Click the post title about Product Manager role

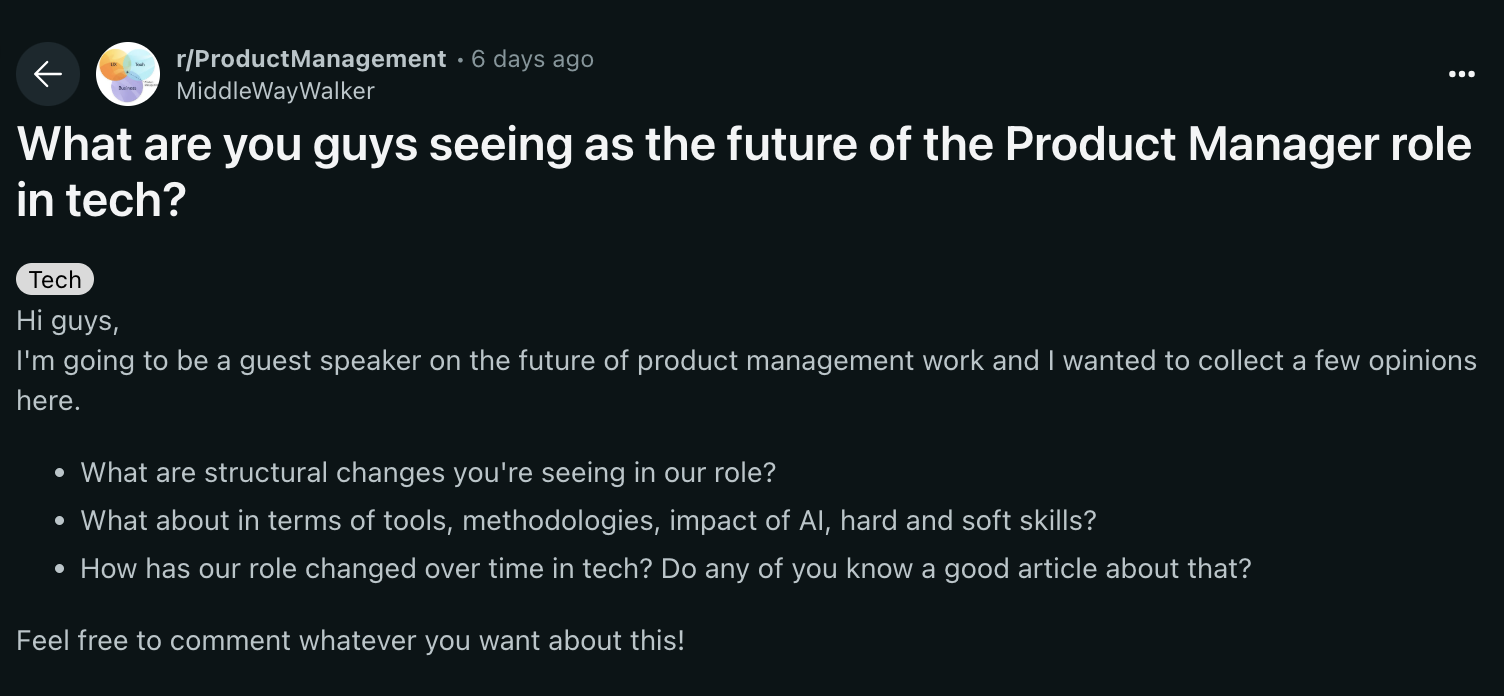pyautogui.click(x=744, y=172)
